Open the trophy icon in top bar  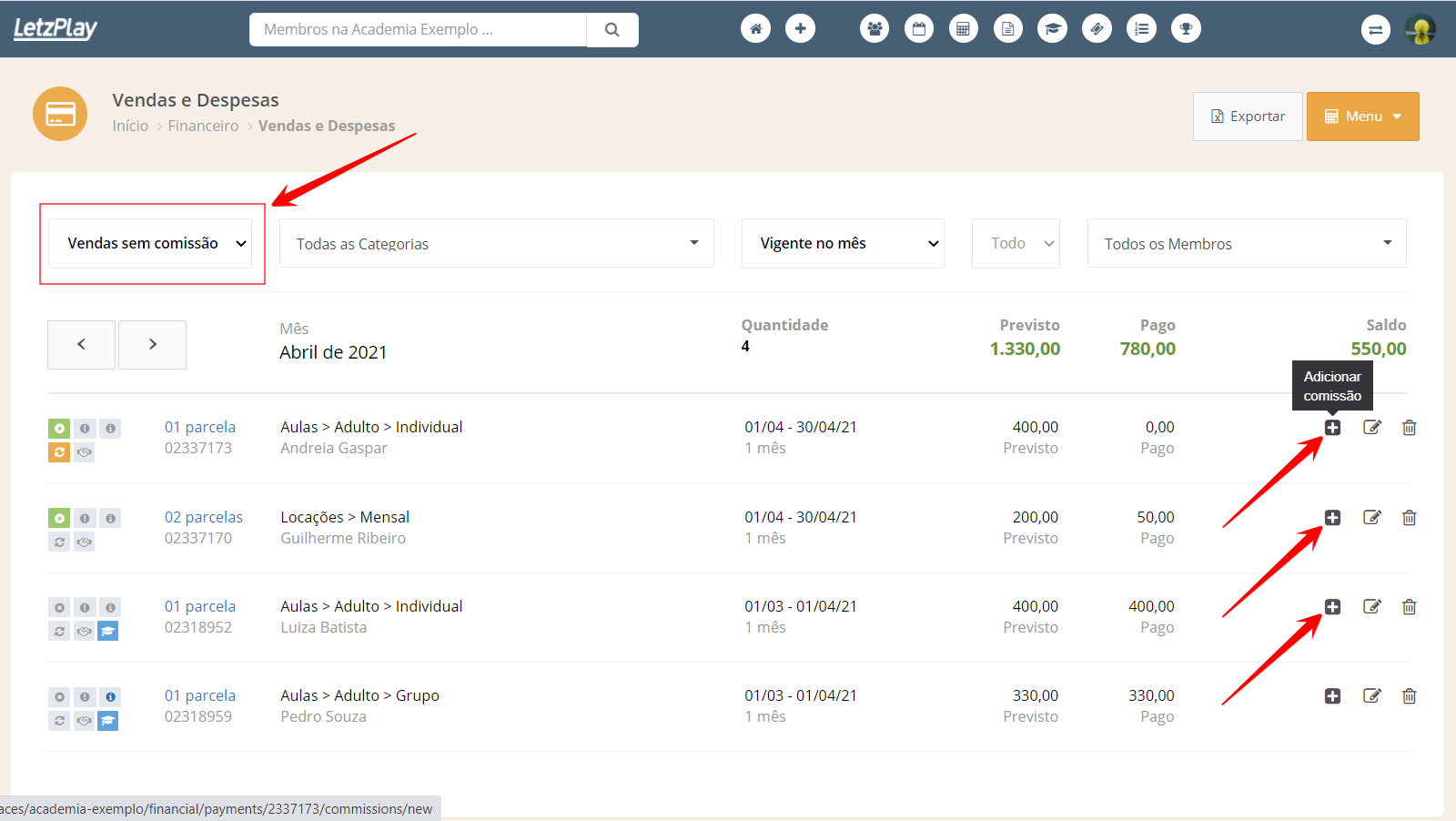[1186, 29]
